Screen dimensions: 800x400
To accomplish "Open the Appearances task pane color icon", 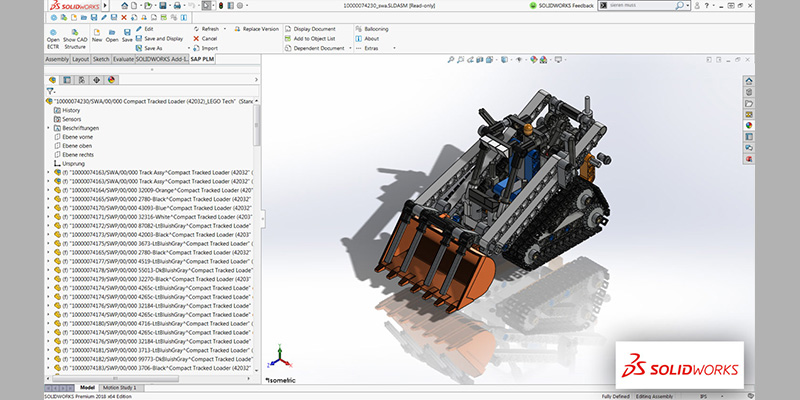I will coord(749,126).
